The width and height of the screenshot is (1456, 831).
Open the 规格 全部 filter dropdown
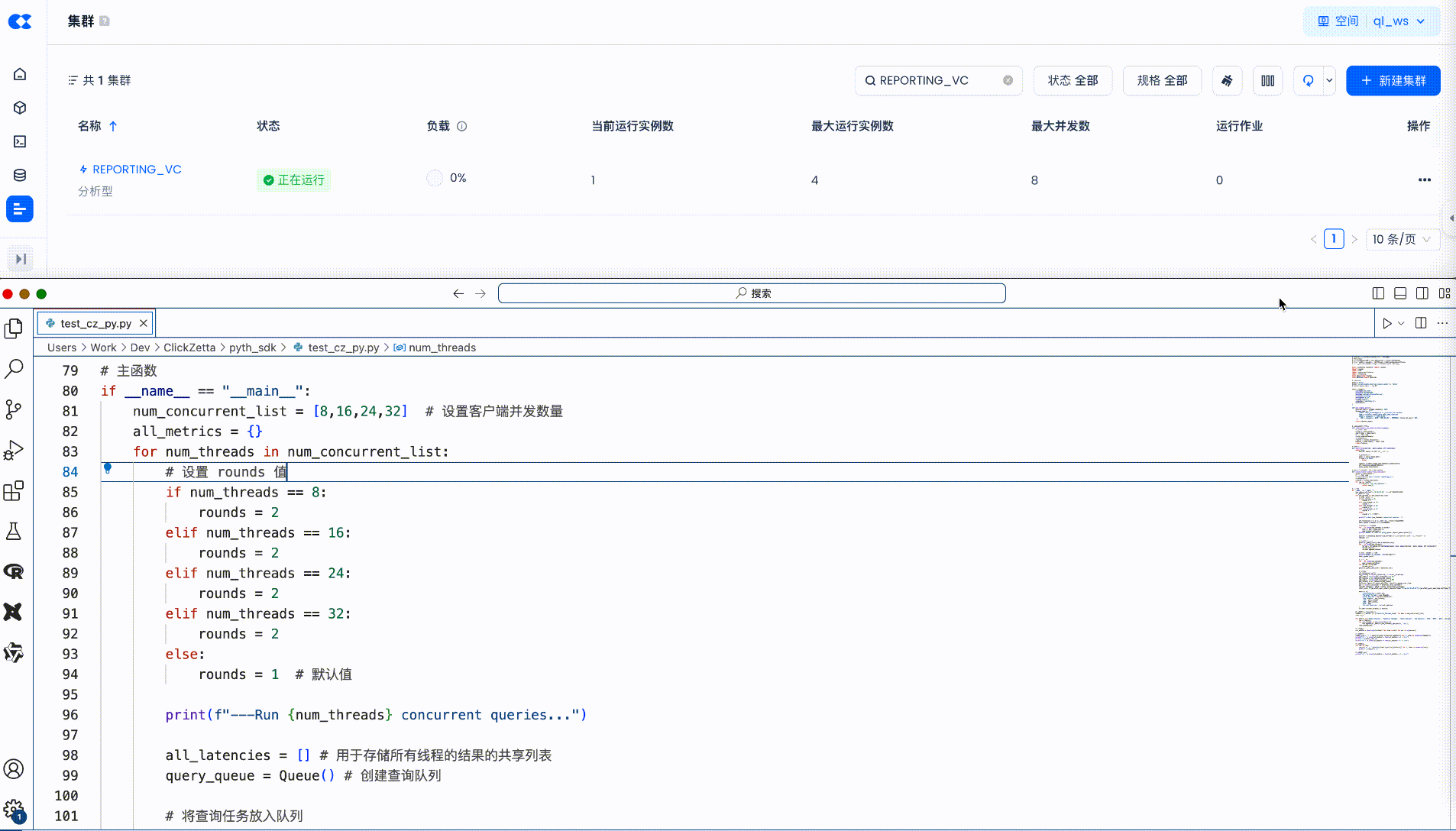(1161, 81)
